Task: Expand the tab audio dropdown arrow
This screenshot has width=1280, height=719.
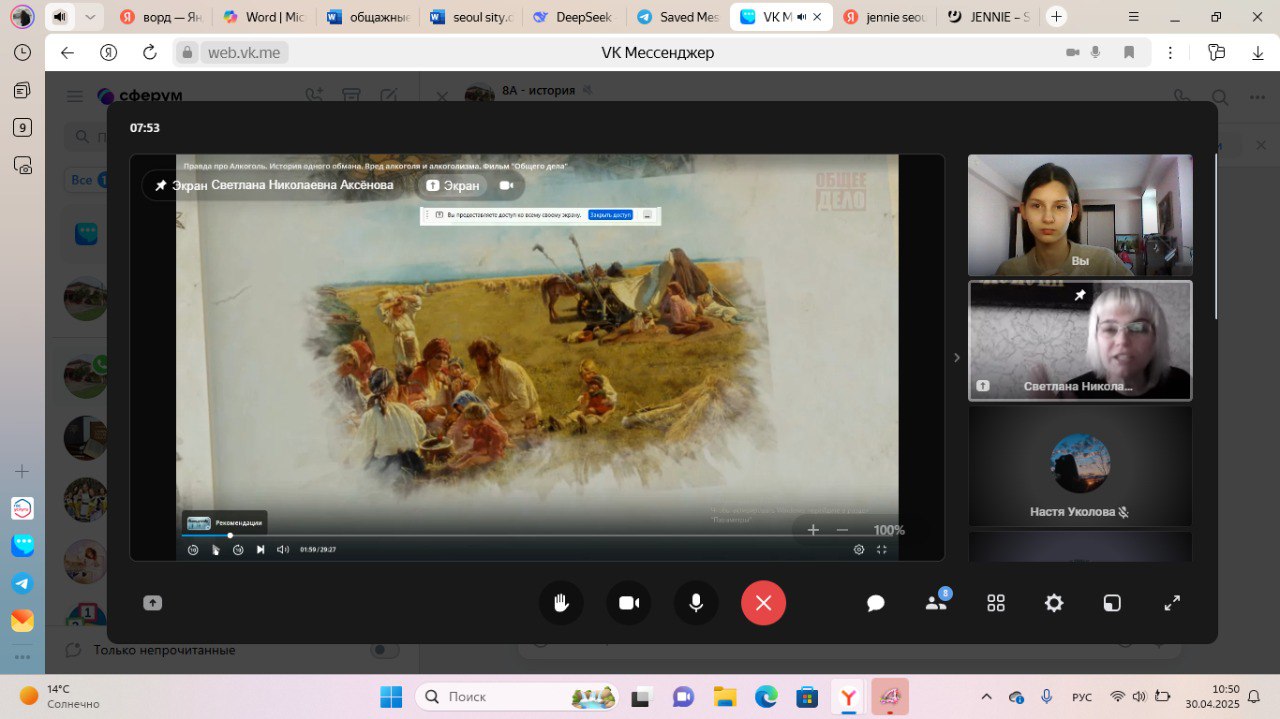Action: tap(90, 17)
